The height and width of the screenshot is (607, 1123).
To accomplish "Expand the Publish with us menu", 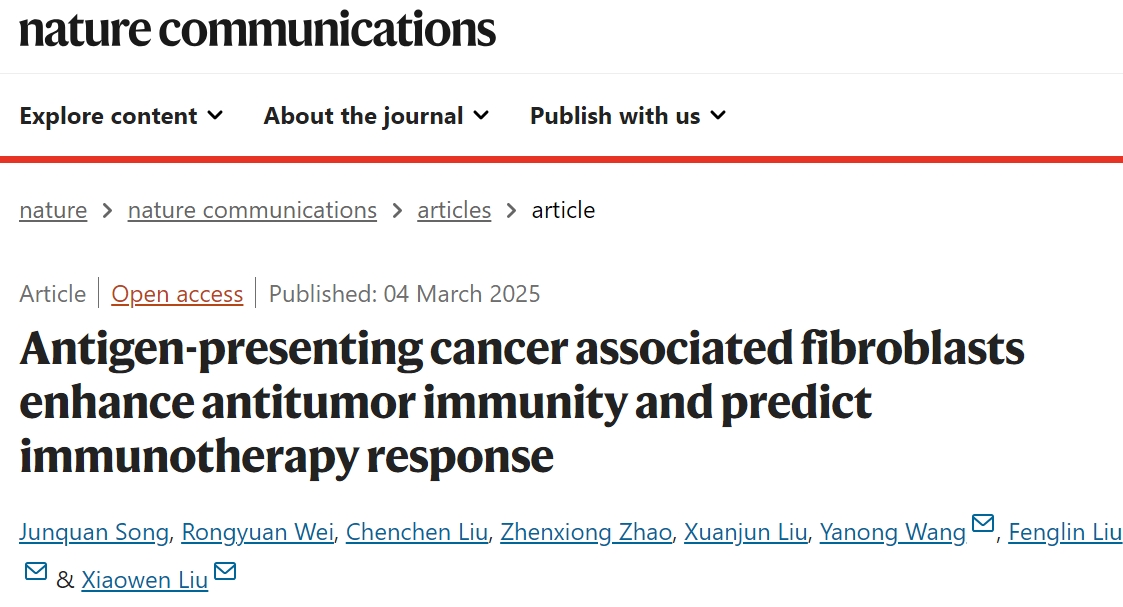I will [x=628, y=116].
